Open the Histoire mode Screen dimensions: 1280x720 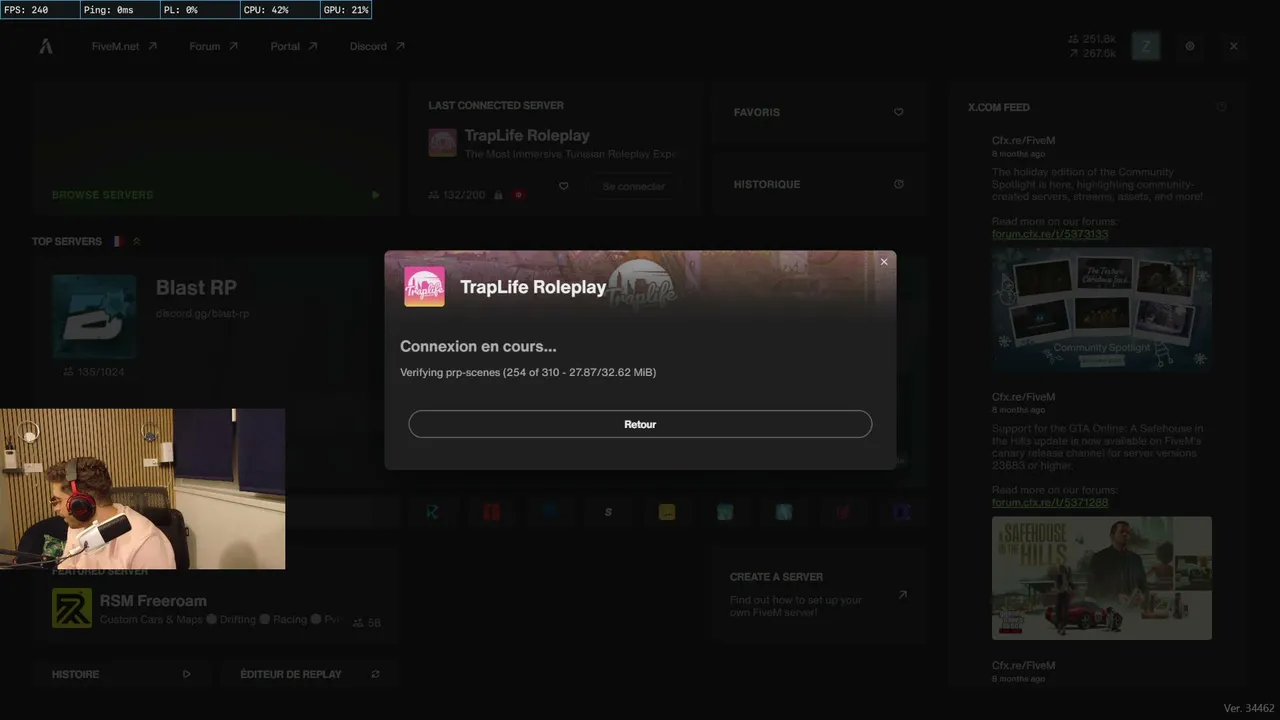pos(120,674)
